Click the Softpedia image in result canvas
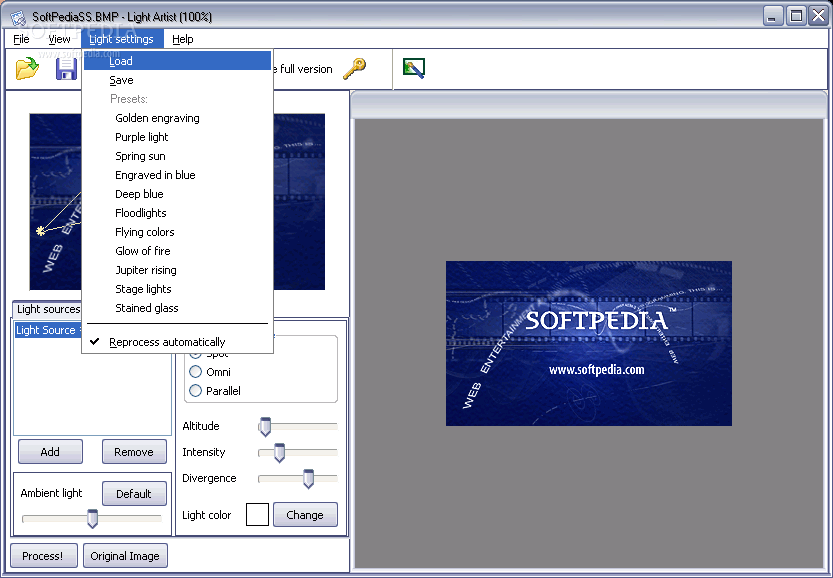This screenshot has height=578, width=833. pos(589,343)
